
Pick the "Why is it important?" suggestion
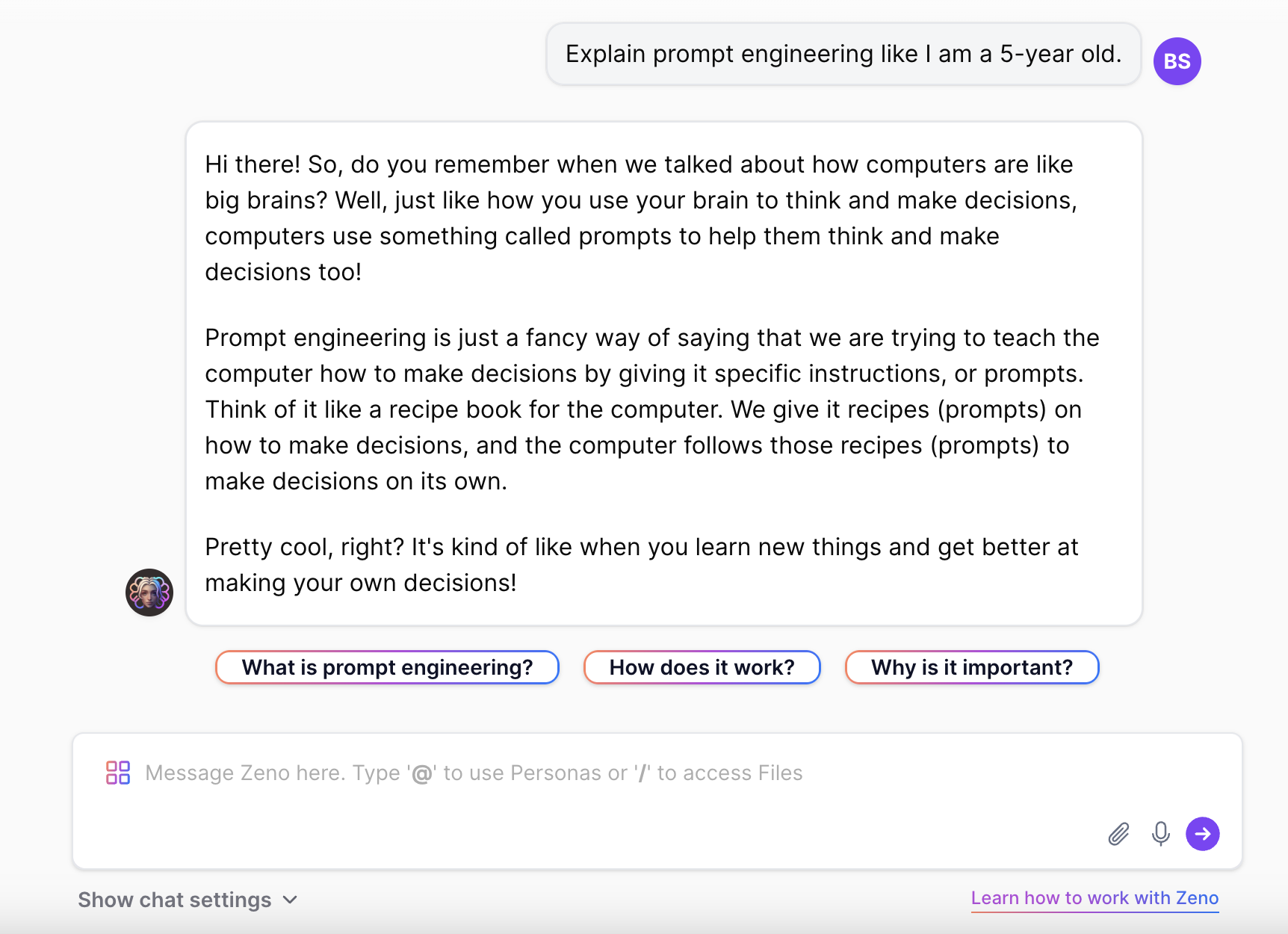click(971, 667)
